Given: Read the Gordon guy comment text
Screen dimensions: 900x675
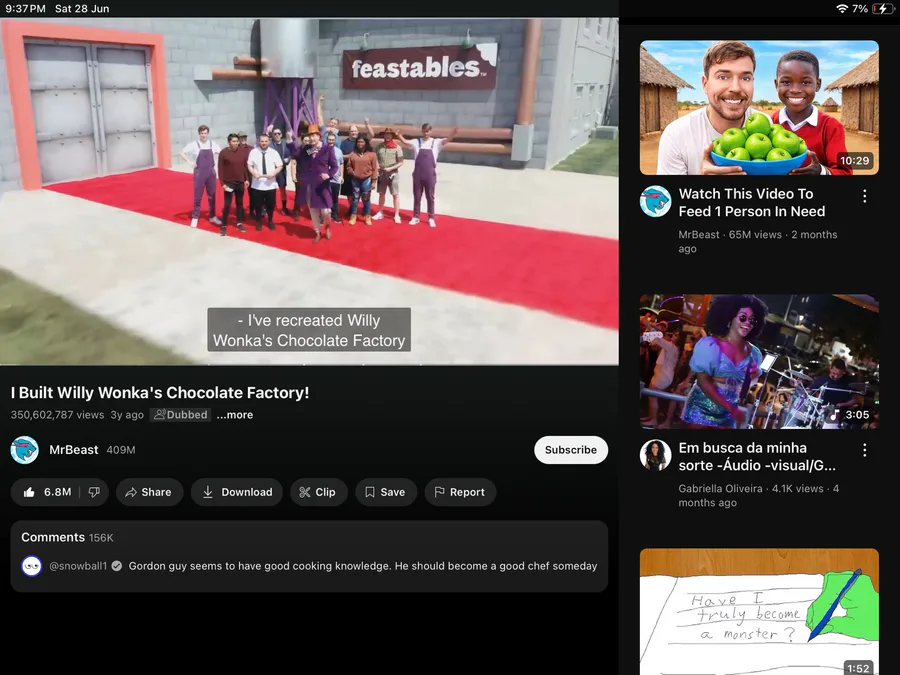Looking at the screenshot, I should click(363, 566).
